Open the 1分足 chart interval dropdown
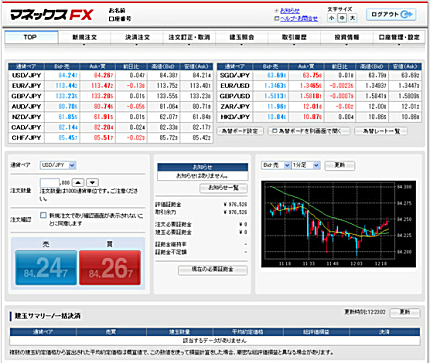 pos(306,165)
